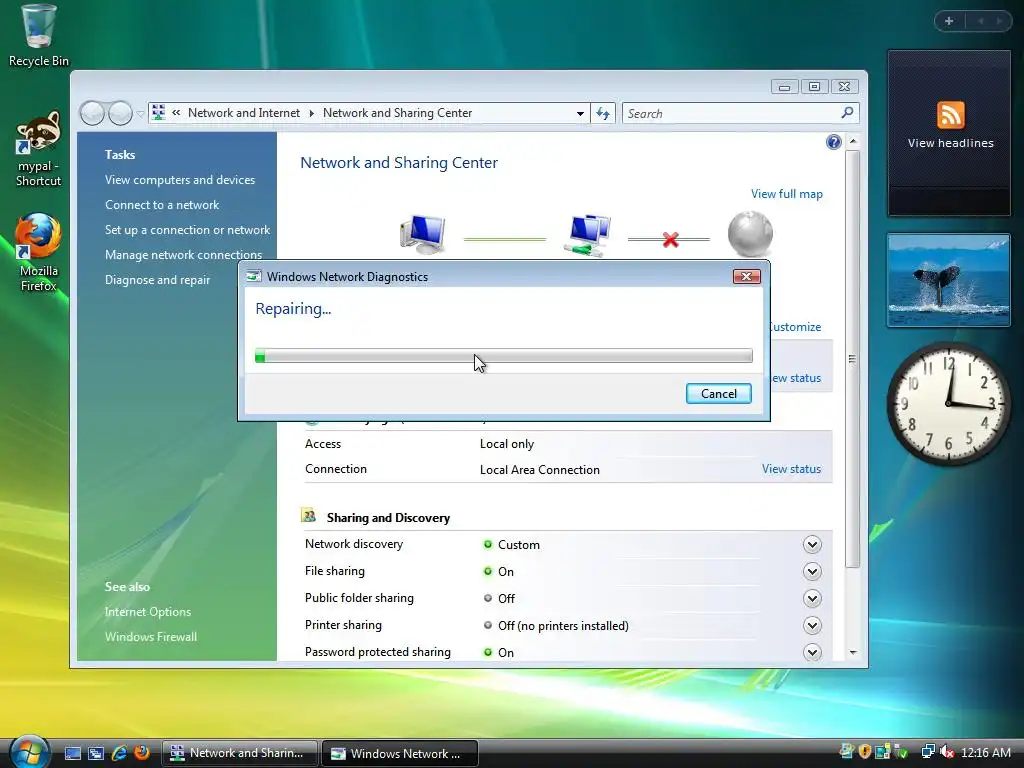Click the search magnifier icon
Viewport: 1024px width, 768px height.
click(x=847, y=113)
